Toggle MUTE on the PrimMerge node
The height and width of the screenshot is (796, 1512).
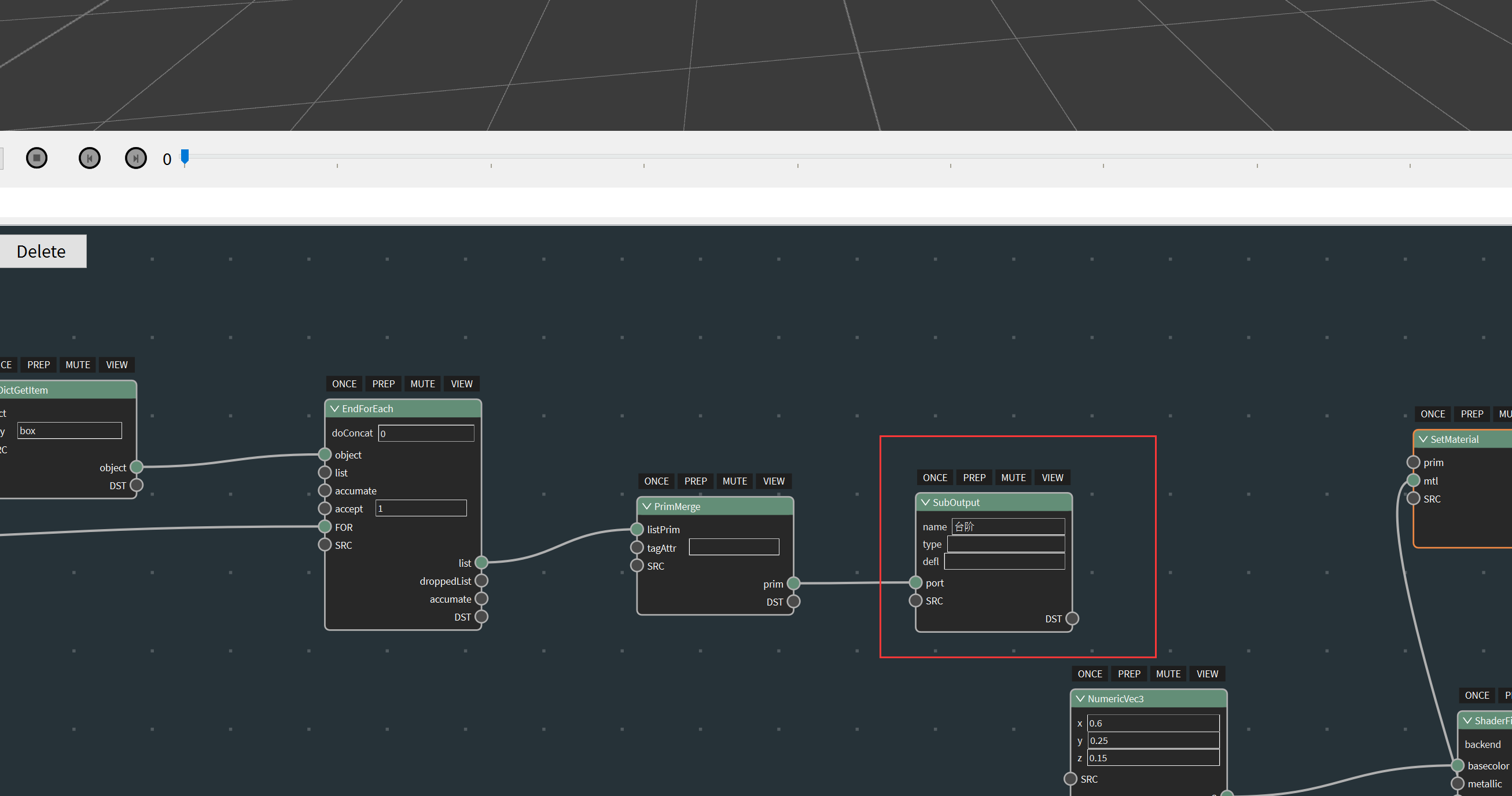pos(735,481)
